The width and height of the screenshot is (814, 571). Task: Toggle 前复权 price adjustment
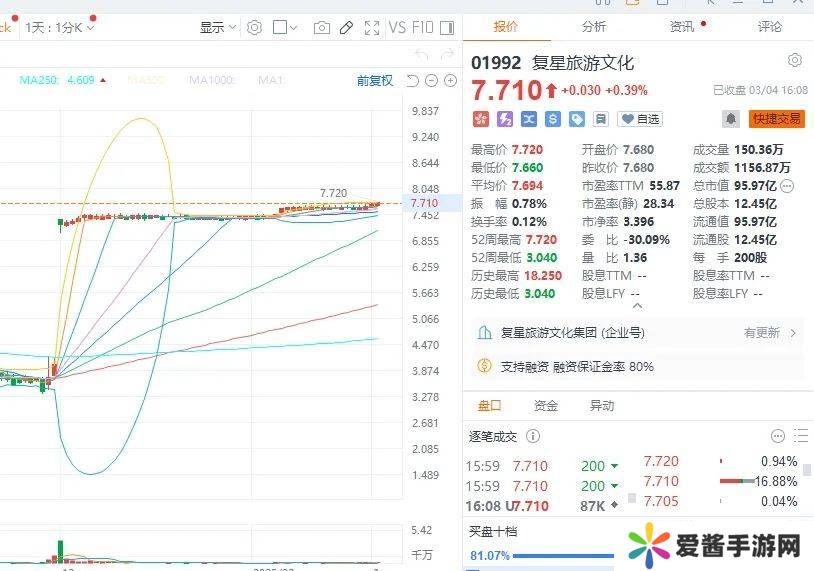coord(375,80)
